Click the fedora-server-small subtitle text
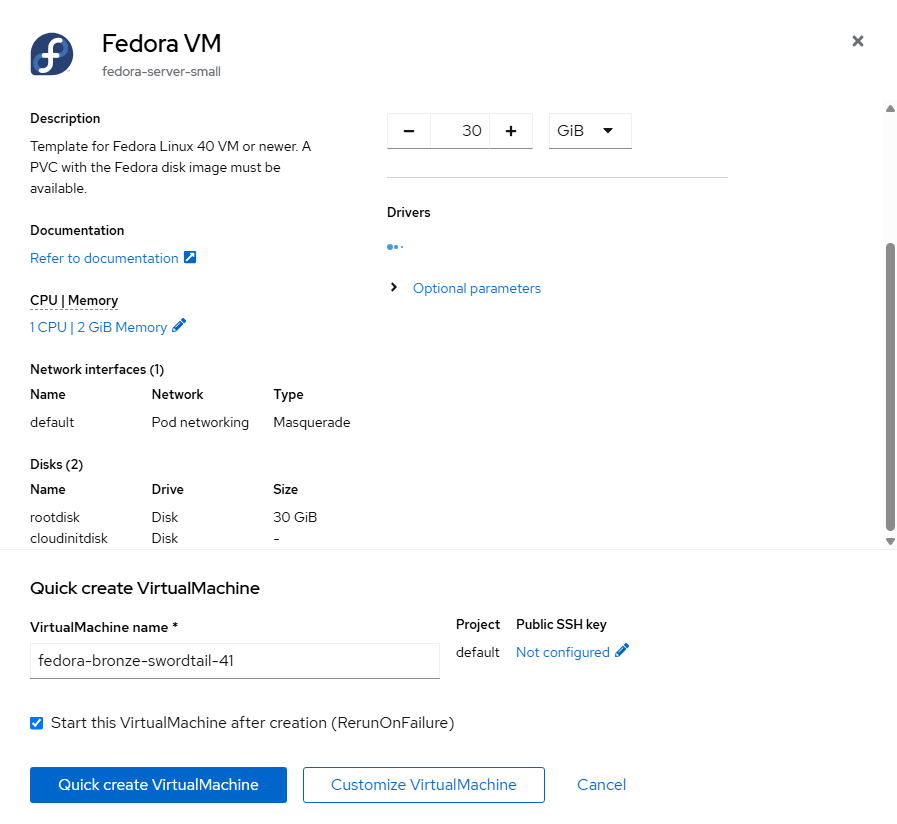This screenshot has height=824, width=897. [x=161, y=72]
